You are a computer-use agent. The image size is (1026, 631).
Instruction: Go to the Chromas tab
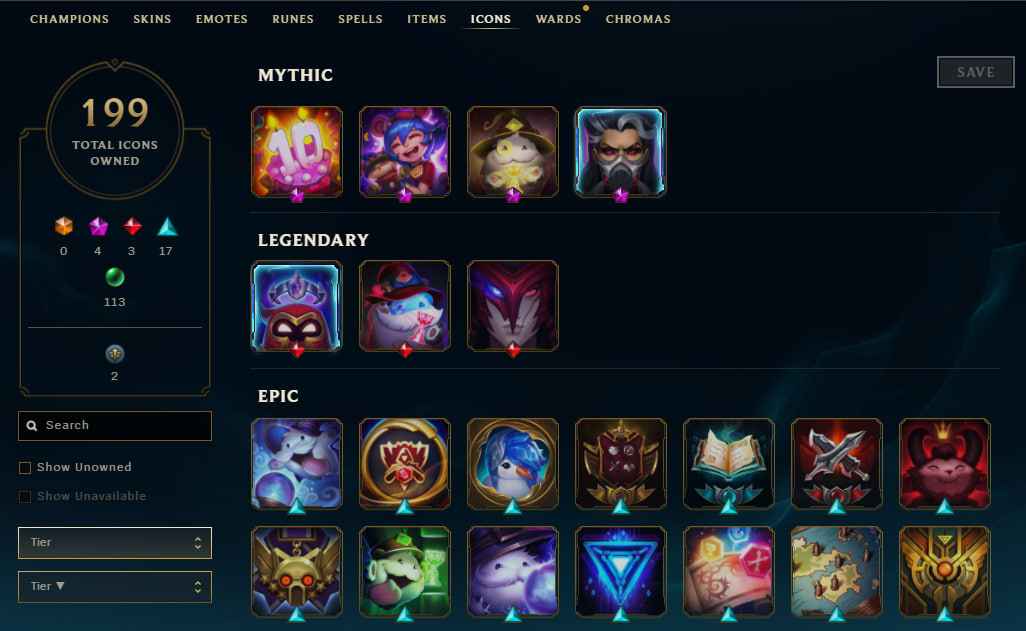pos(638,19)
